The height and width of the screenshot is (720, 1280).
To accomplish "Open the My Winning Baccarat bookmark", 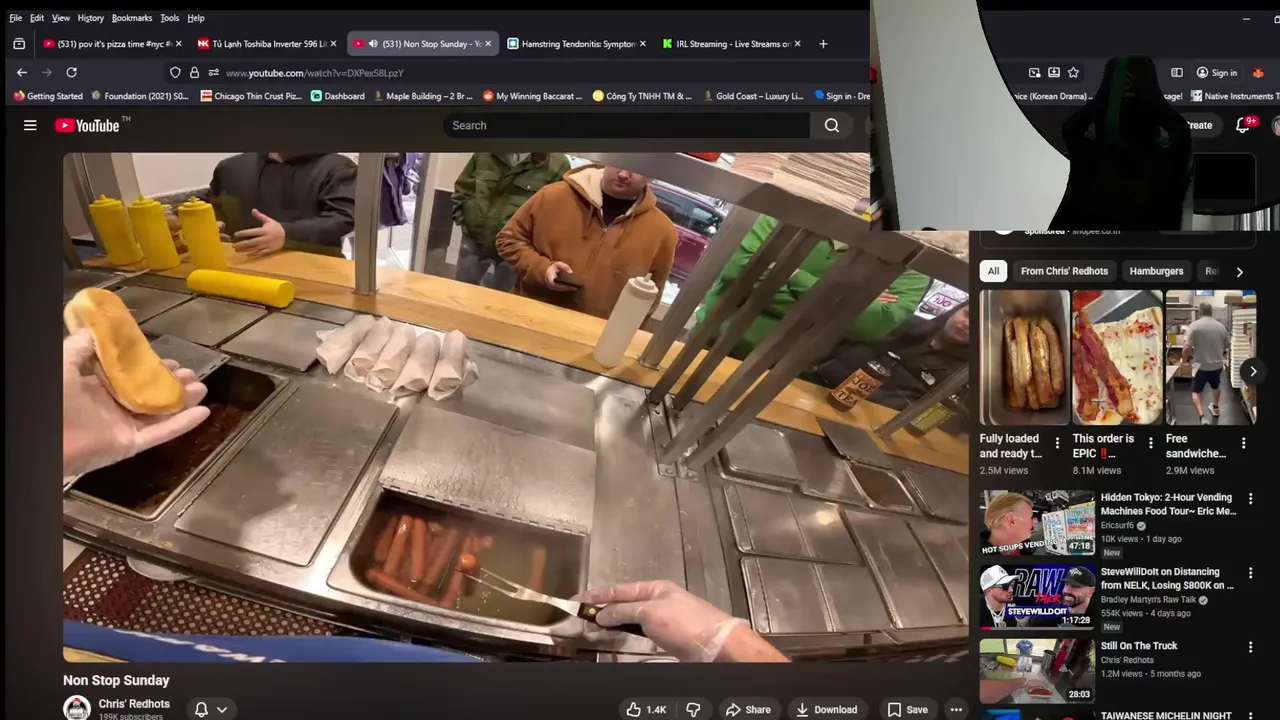I will pyautogui.click(x=532, y=96).
